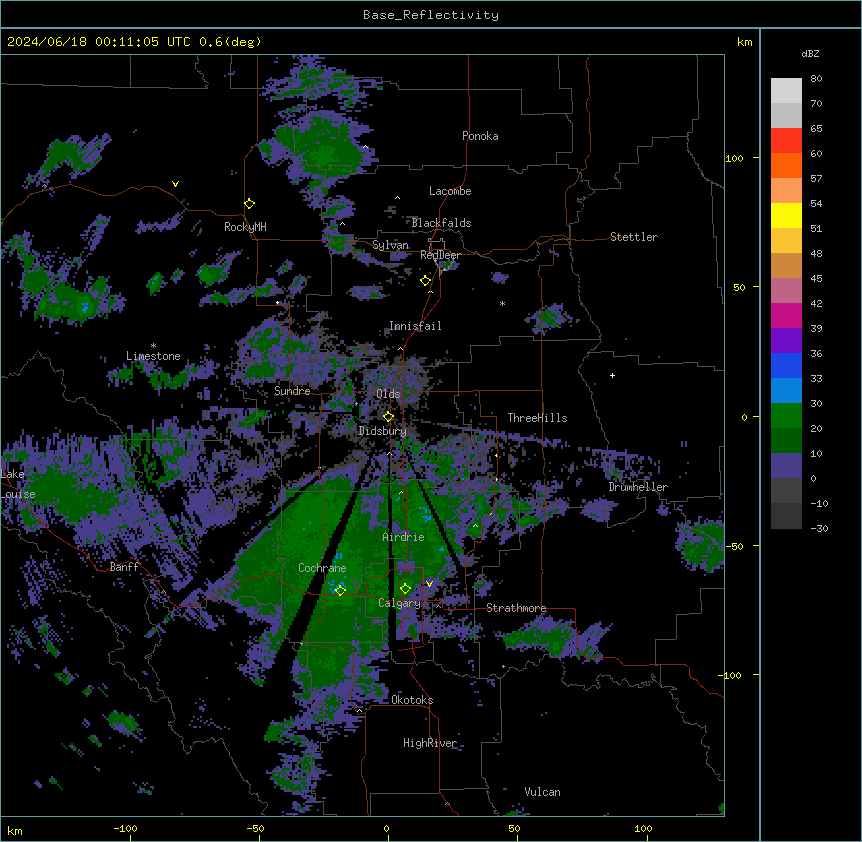The height and width of the screenshot is (842, 862).
Task: Click the Innisfail city label
Action: pyautogui.click(x=415, y=326)
